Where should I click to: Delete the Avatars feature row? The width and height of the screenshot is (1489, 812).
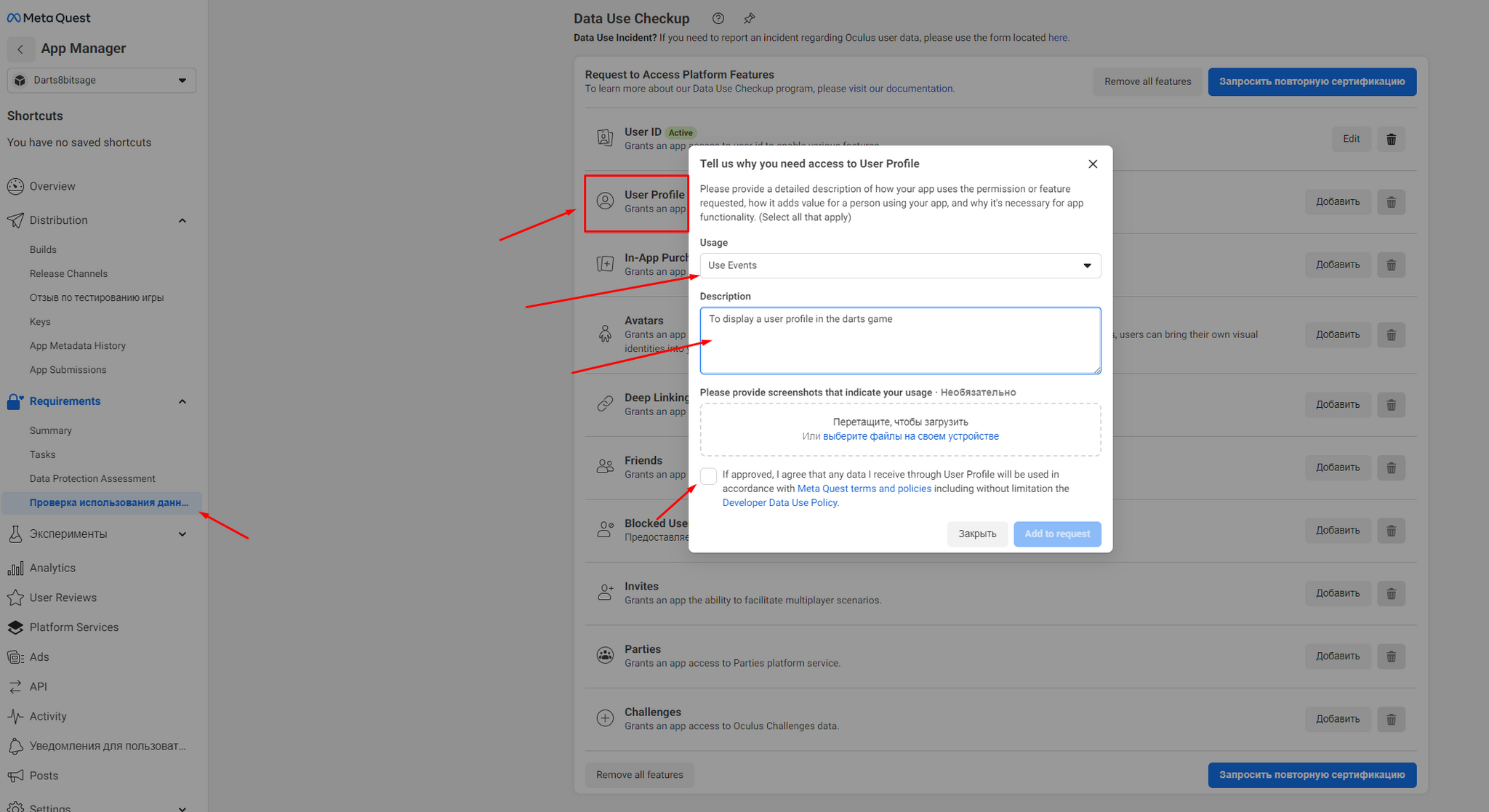click(x=1391, y=334)
